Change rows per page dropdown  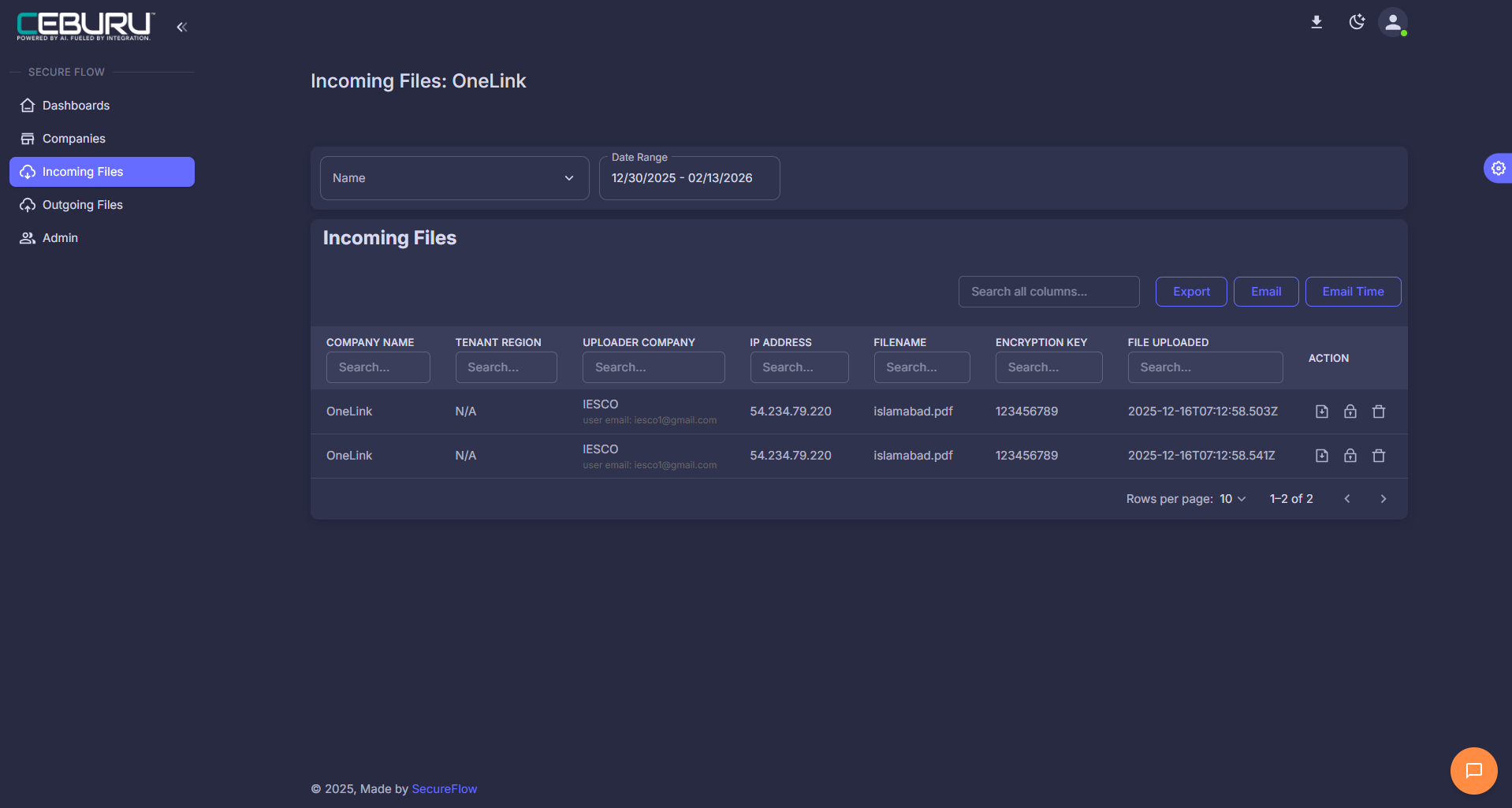1233,499
